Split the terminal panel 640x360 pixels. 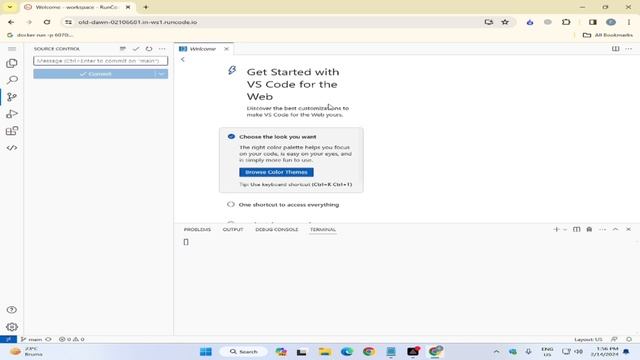pyautogui.click(x=576, y=229)
